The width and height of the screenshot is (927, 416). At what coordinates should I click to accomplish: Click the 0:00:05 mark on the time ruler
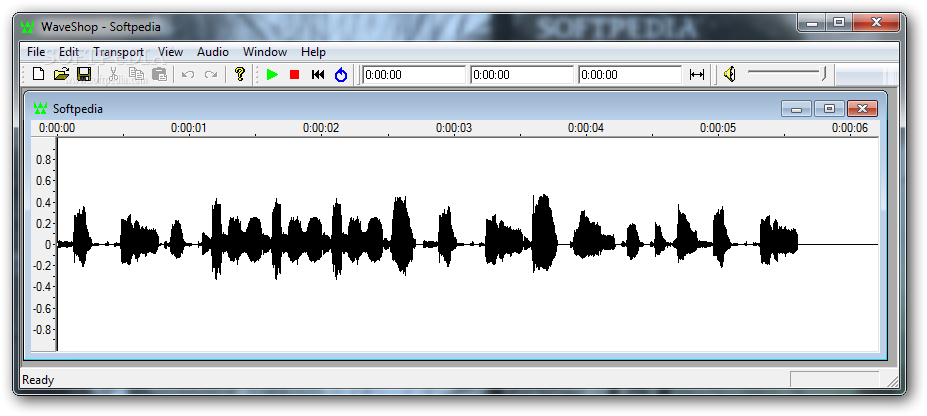[718, 128]
